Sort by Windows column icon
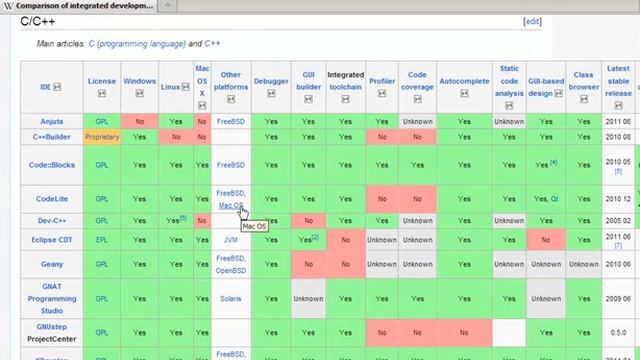Image resolution: width=640 pixels, height=360 pixels. [x=140, y=93]
